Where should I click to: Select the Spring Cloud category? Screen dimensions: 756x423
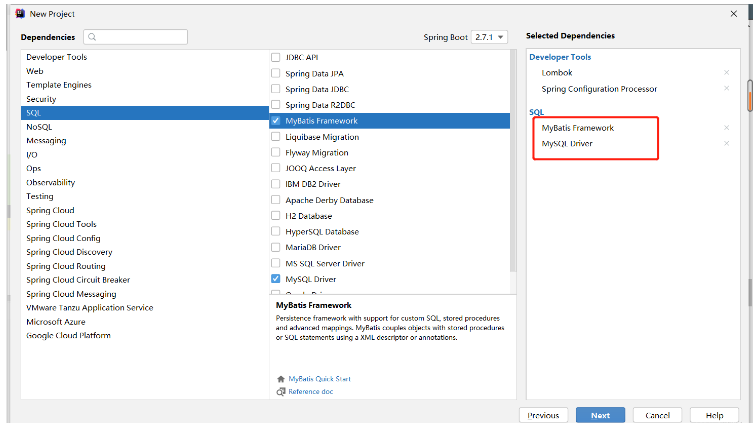tap(50, 211)
